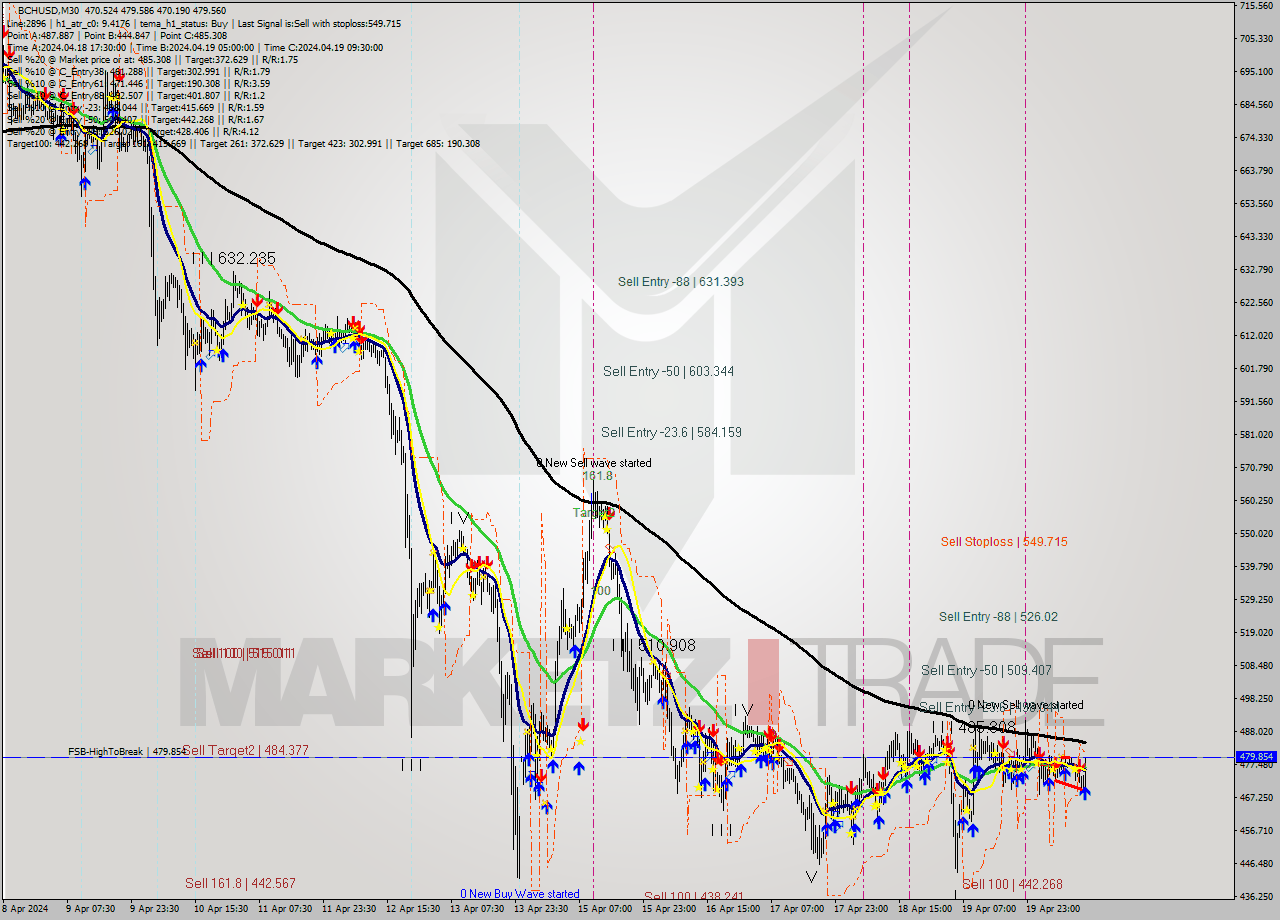Click the '510.908' price label
Viewport: 1280px width, 920px height.
(x=666, y=646)
